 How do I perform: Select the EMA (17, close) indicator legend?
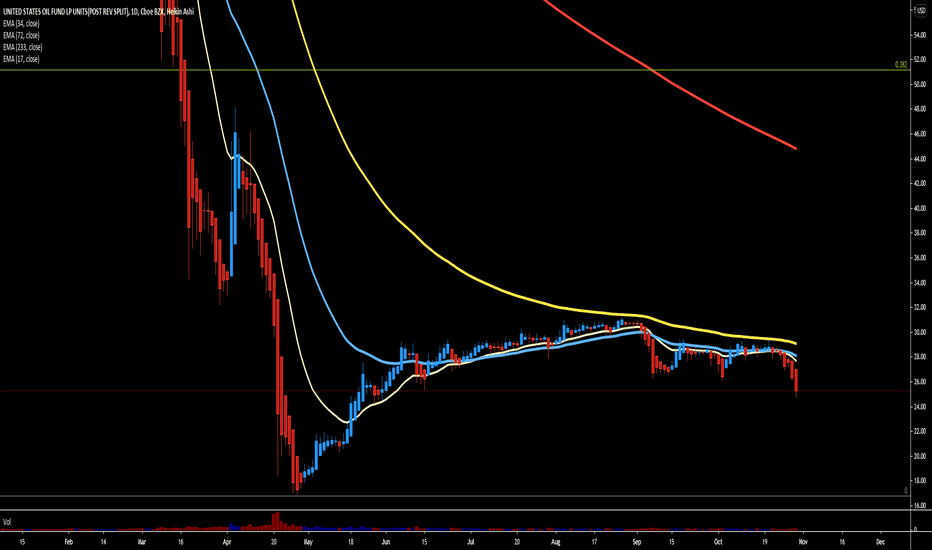coord(21,59)
